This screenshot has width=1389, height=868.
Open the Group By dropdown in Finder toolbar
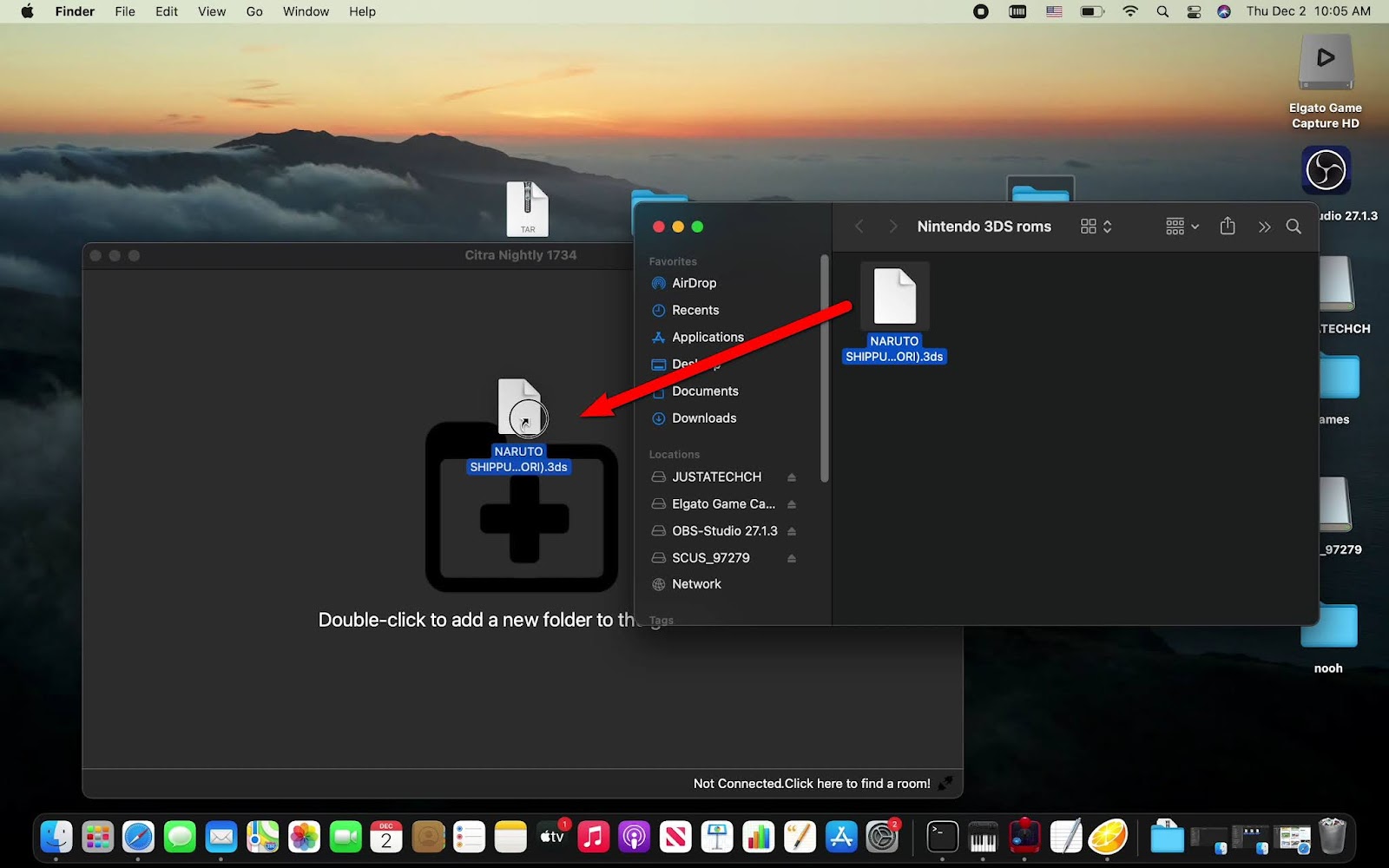1182,227
